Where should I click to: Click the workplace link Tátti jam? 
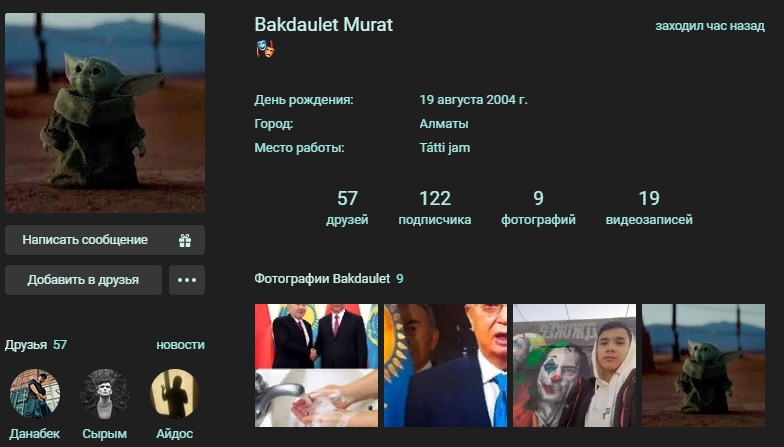point(444,148)
